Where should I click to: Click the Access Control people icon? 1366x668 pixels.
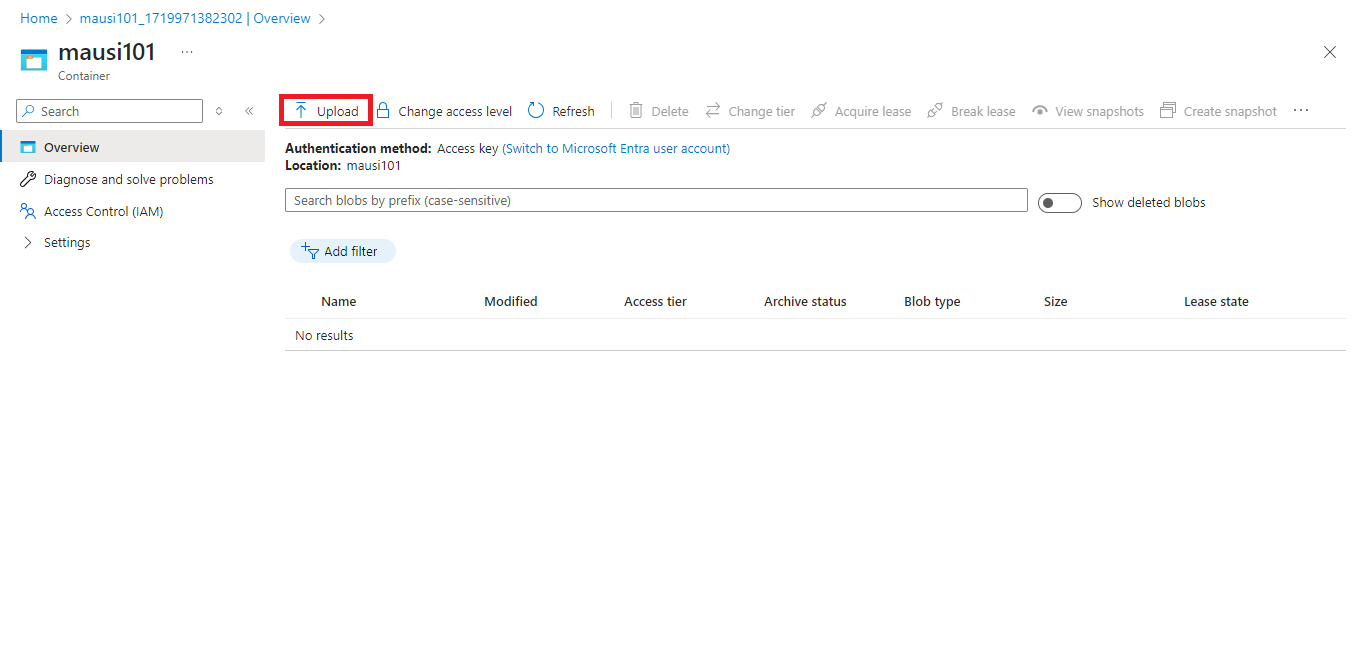tap(28, 211)
